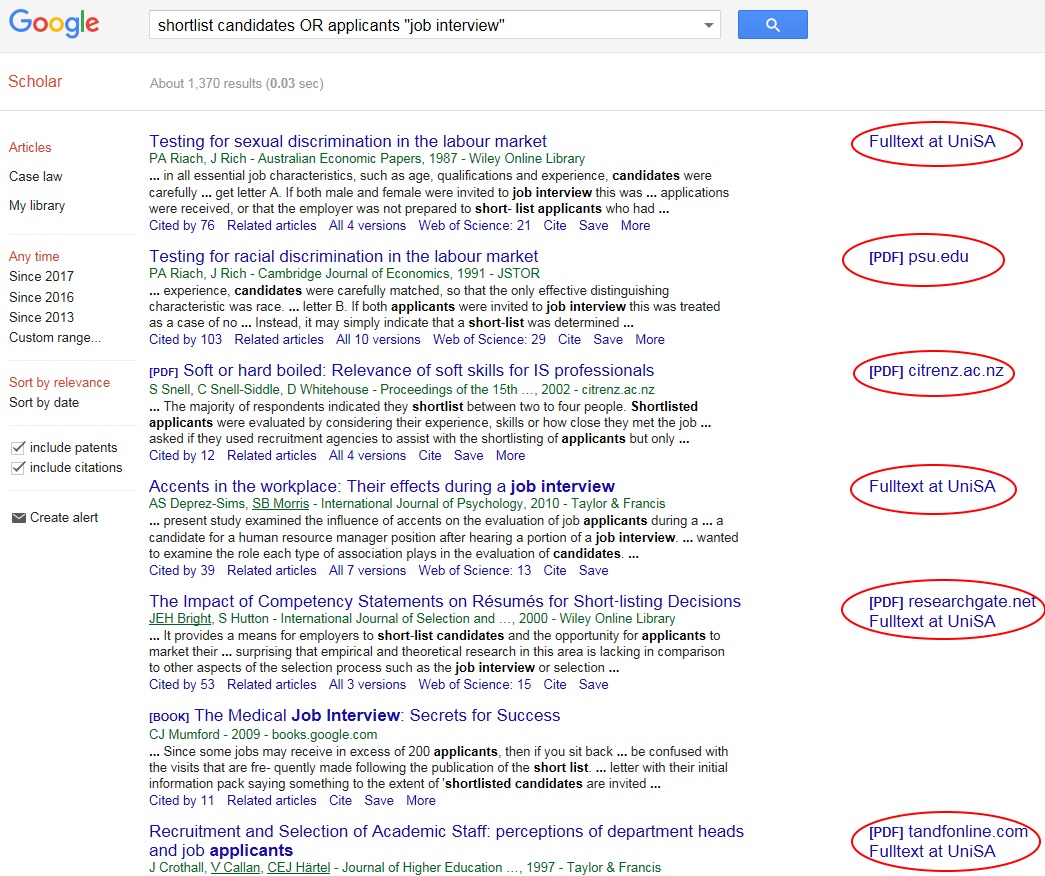The image size is (1045, 876).
Task: Open 'Accents in the workplace' article
Action: click(382, 486)
